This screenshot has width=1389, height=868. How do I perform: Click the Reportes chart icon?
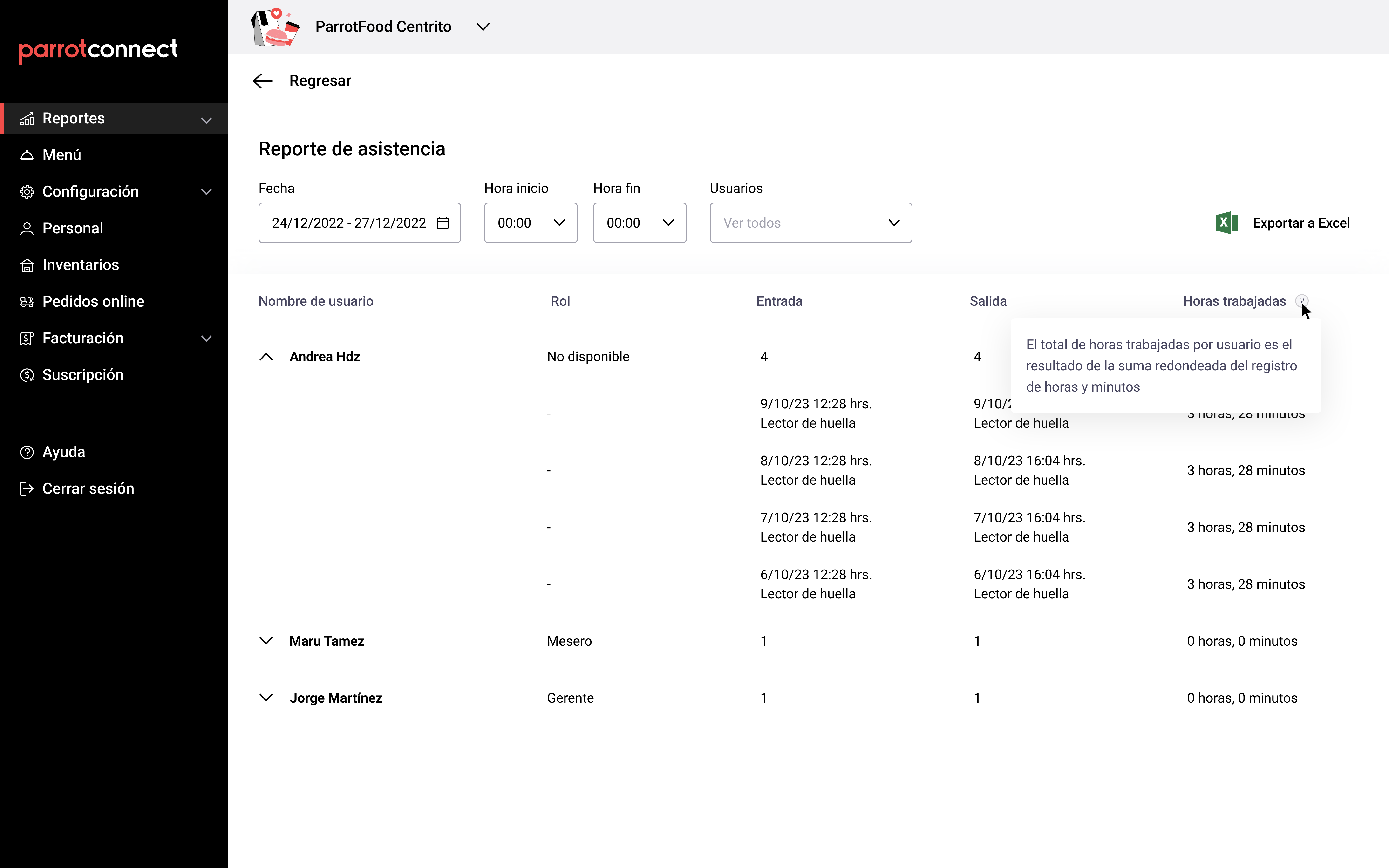27,119
